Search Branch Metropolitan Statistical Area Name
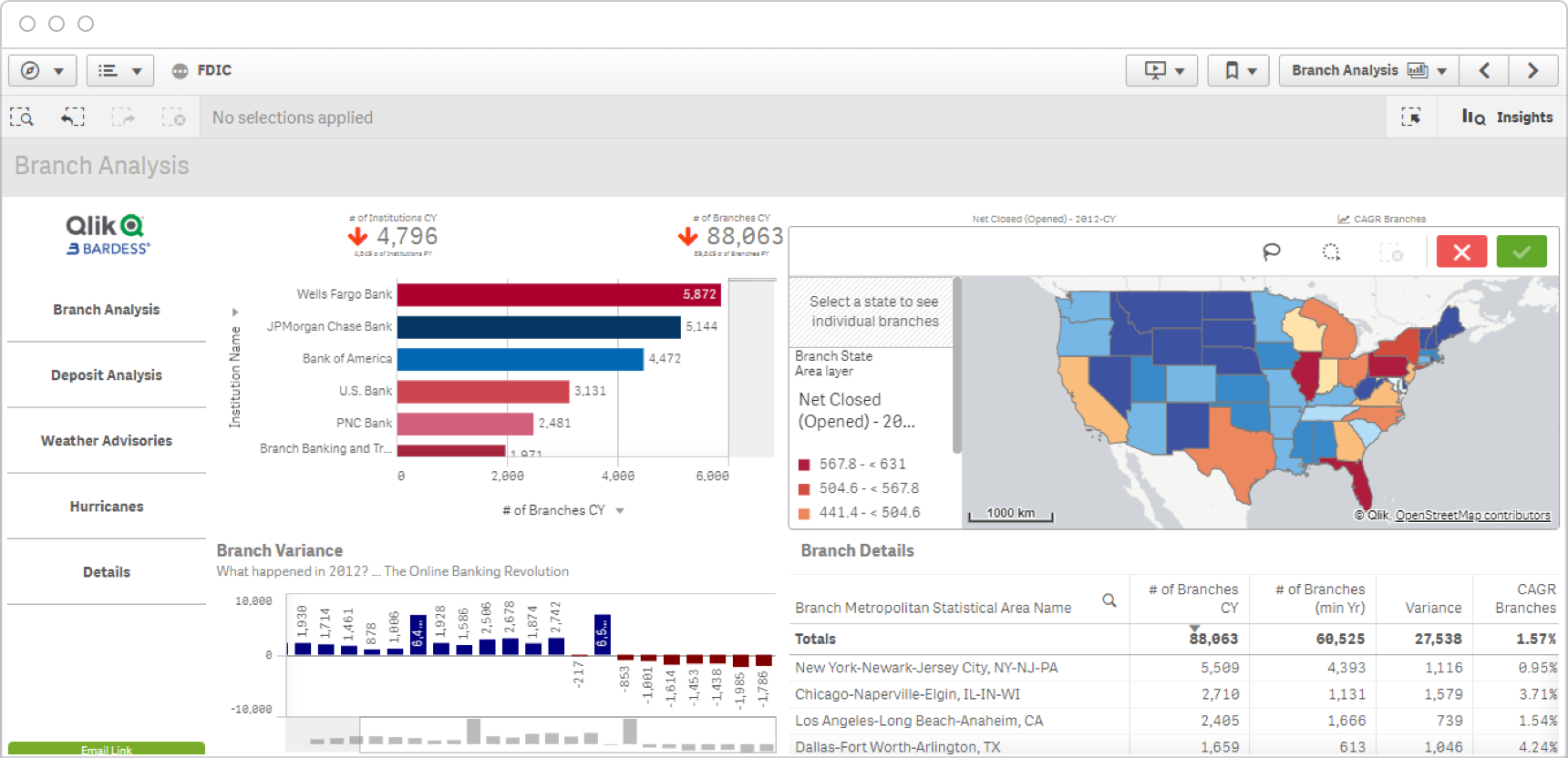Image resolution: width=1568 pixels, height=758 pixels. [1109, 600]
